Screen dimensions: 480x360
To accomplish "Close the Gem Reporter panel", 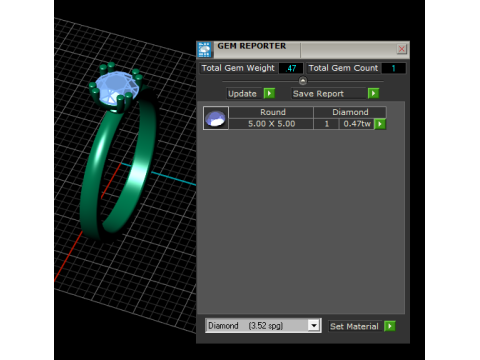I will coord(402,49).
